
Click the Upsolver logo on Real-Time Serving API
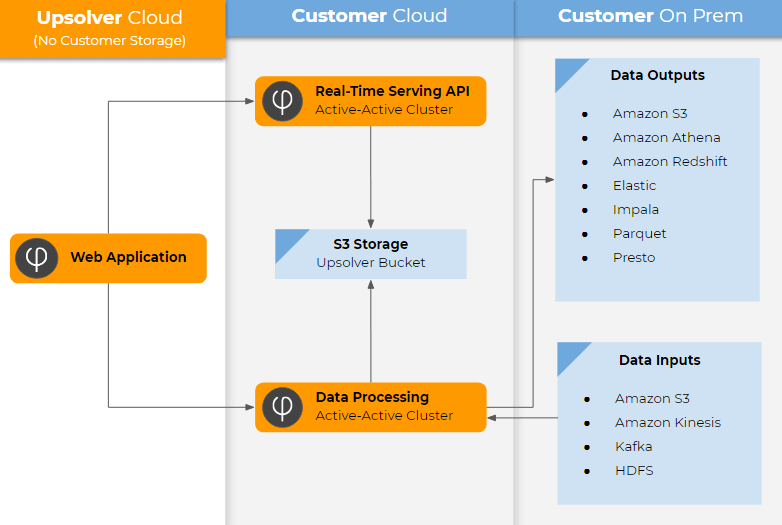click(x=283, y=101)
